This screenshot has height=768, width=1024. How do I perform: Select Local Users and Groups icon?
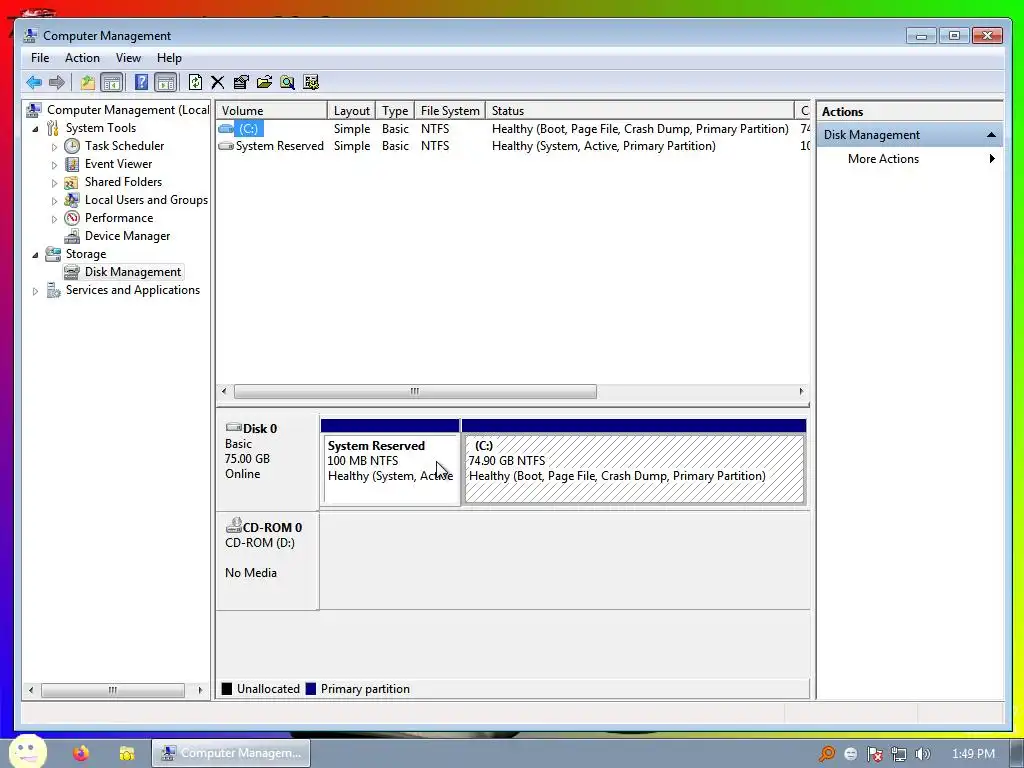(72, 200)
